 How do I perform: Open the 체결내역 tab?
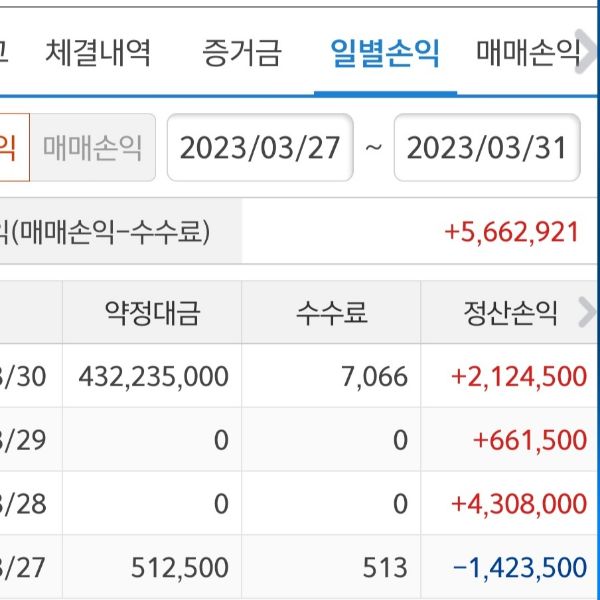point(98,52)
